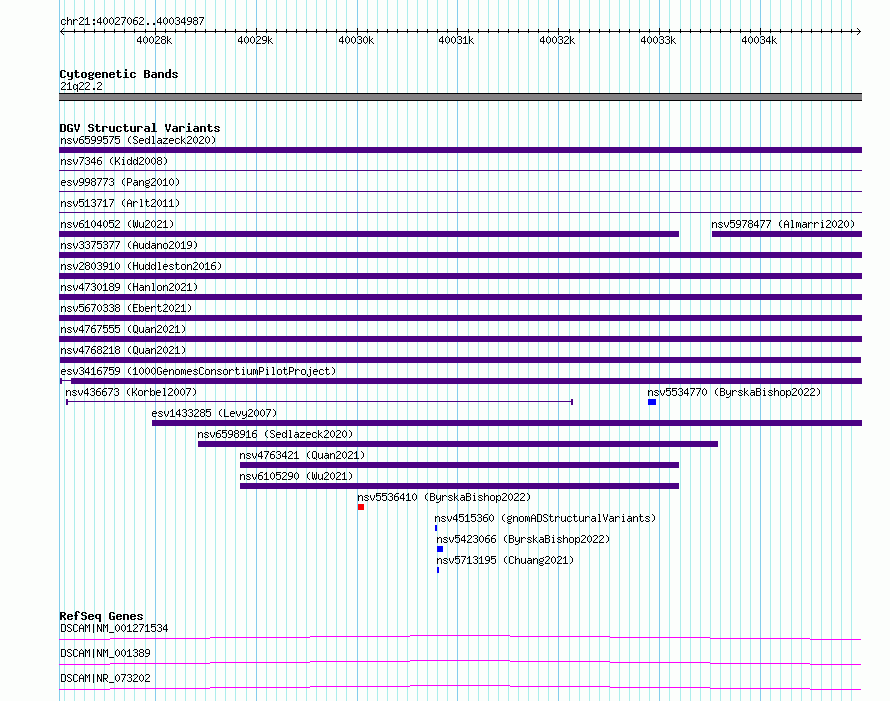Click the red nsv5536410 variant marker

pos(361,507)
